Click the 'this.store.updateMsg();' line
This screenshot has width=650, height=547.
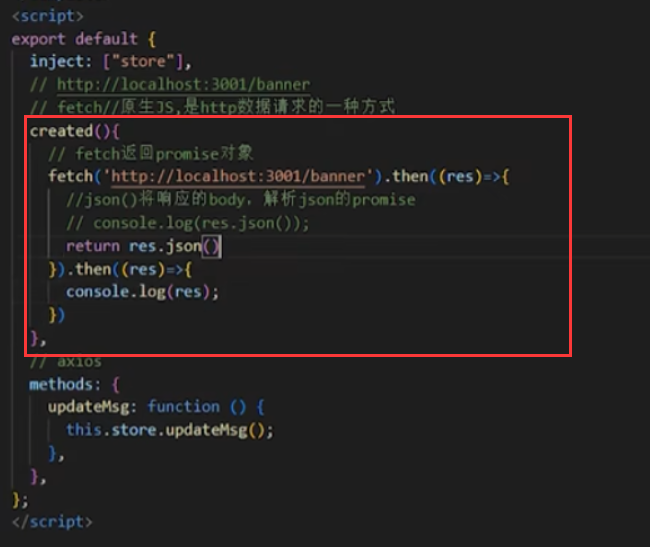pyautogui.click(x=170, y=431)
